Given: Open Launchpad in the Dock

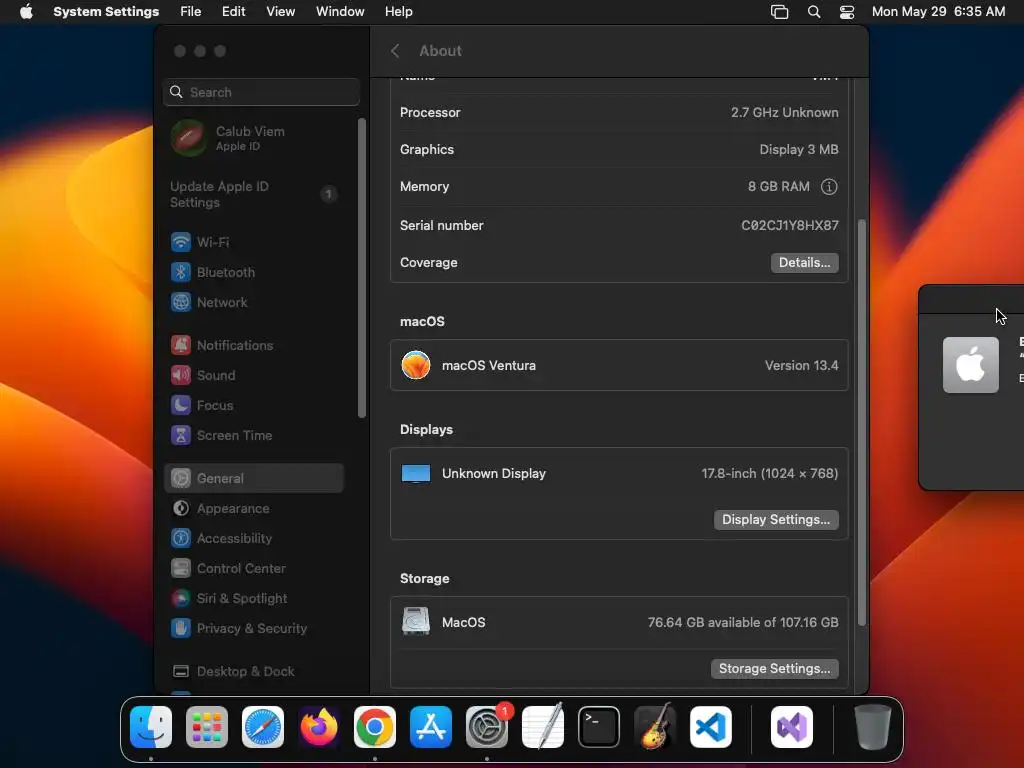Looking at the screenshot, I should 207,727.
